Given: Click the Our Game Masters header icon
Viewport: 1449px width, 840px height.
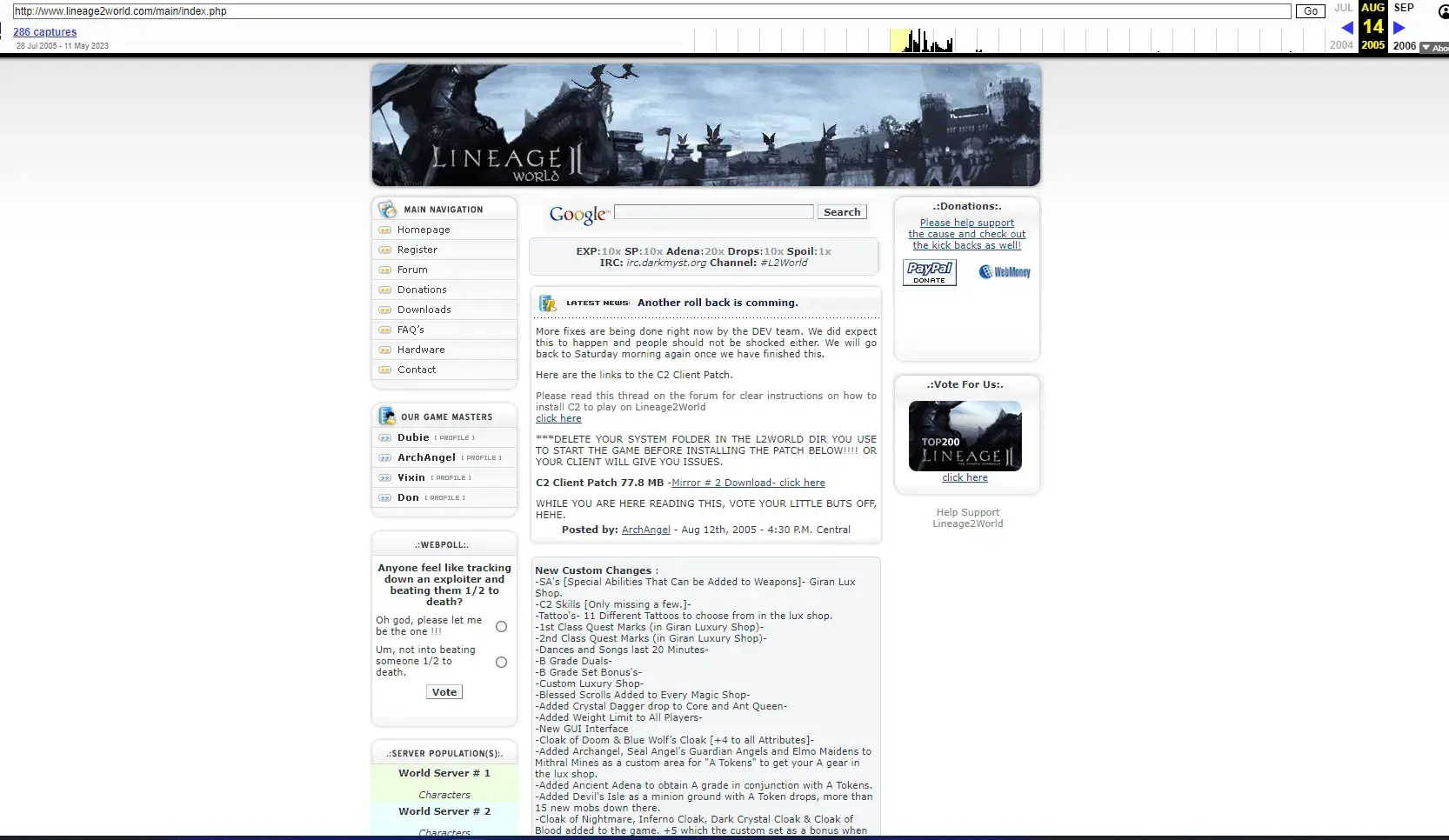Looking at the screenshot, I should pyautogui.click(x=387, y=417).
